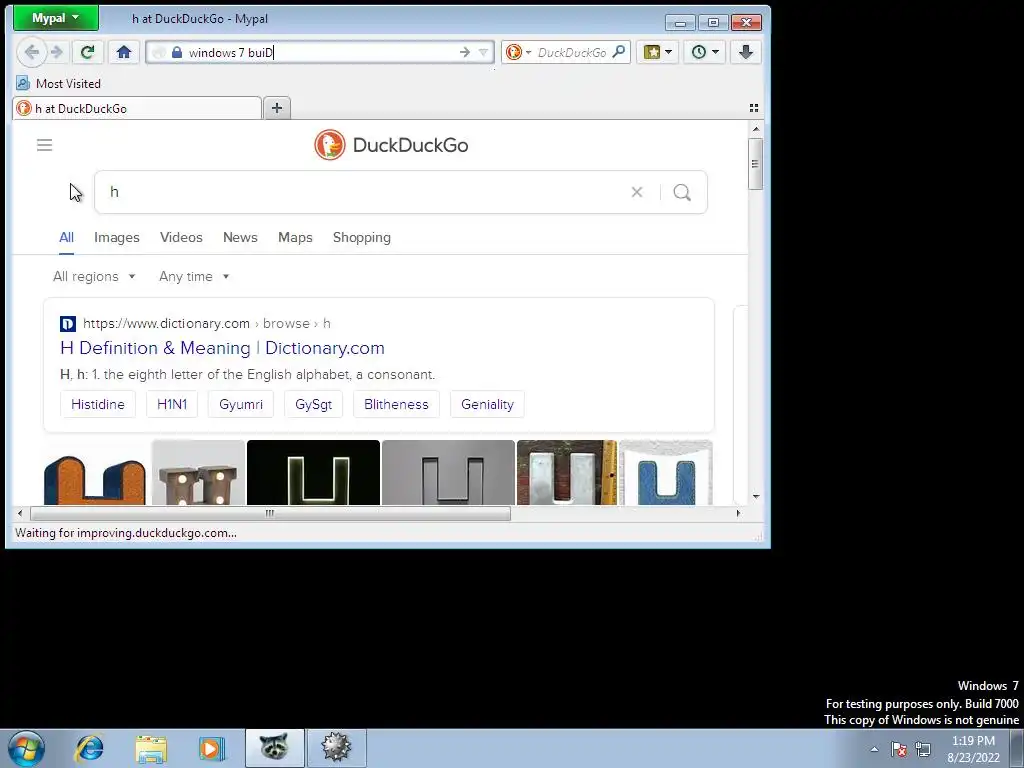Open the Blitheness related link
The image size is (1024, 768).
pyautogui.click(x=396, y=404)
